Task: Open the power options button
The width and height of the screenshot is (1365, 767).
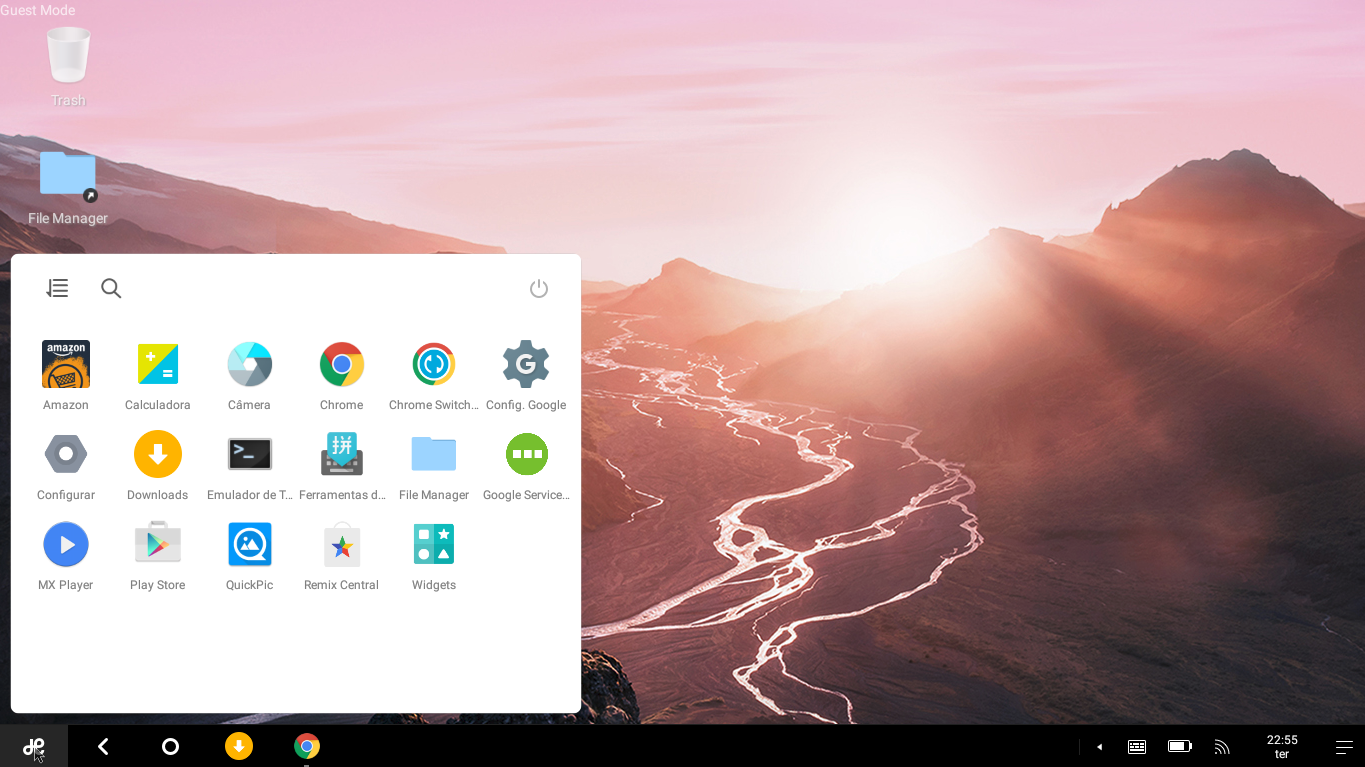Action: click(539, 289)
